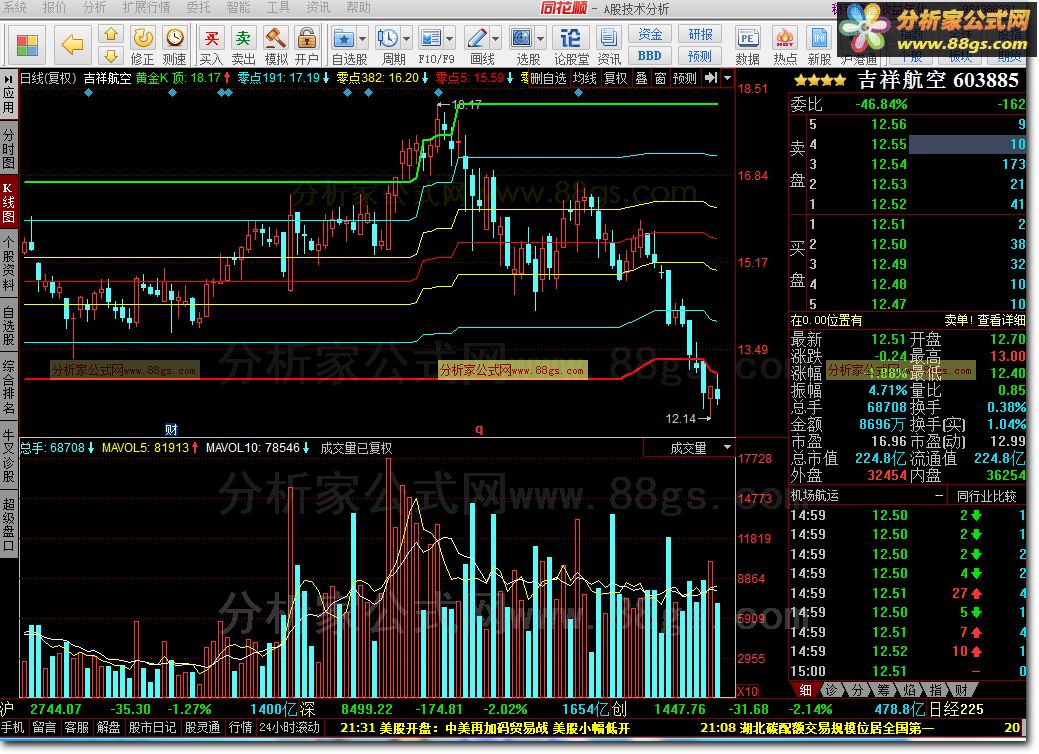
Task: Click the 资金 button
Action: 650,34
